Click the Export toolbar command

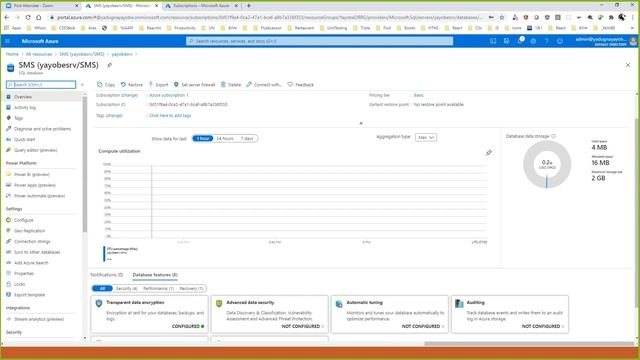(x=158, y=84)
